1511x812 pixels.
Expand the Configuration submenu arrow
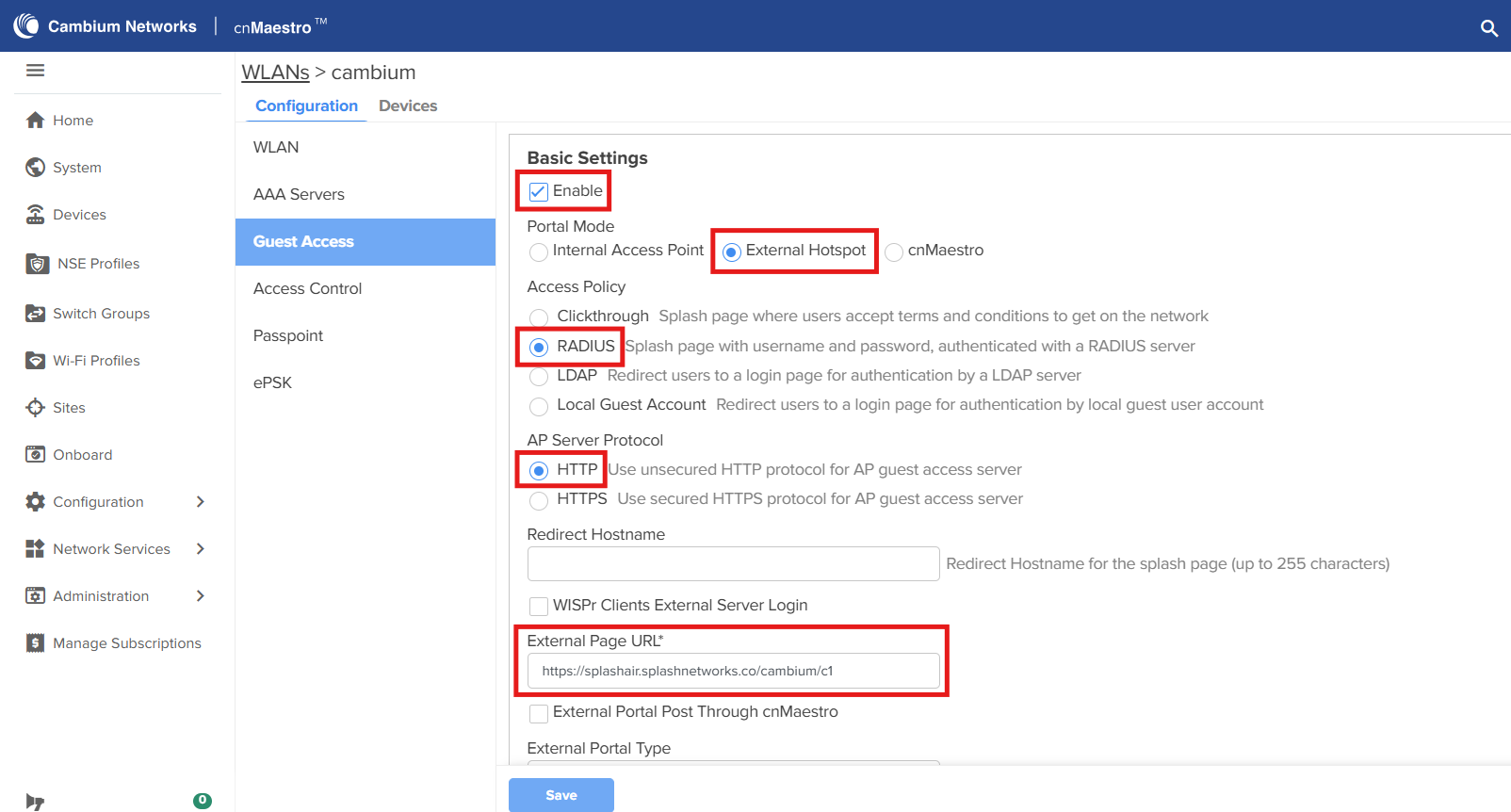pos(200,501)
